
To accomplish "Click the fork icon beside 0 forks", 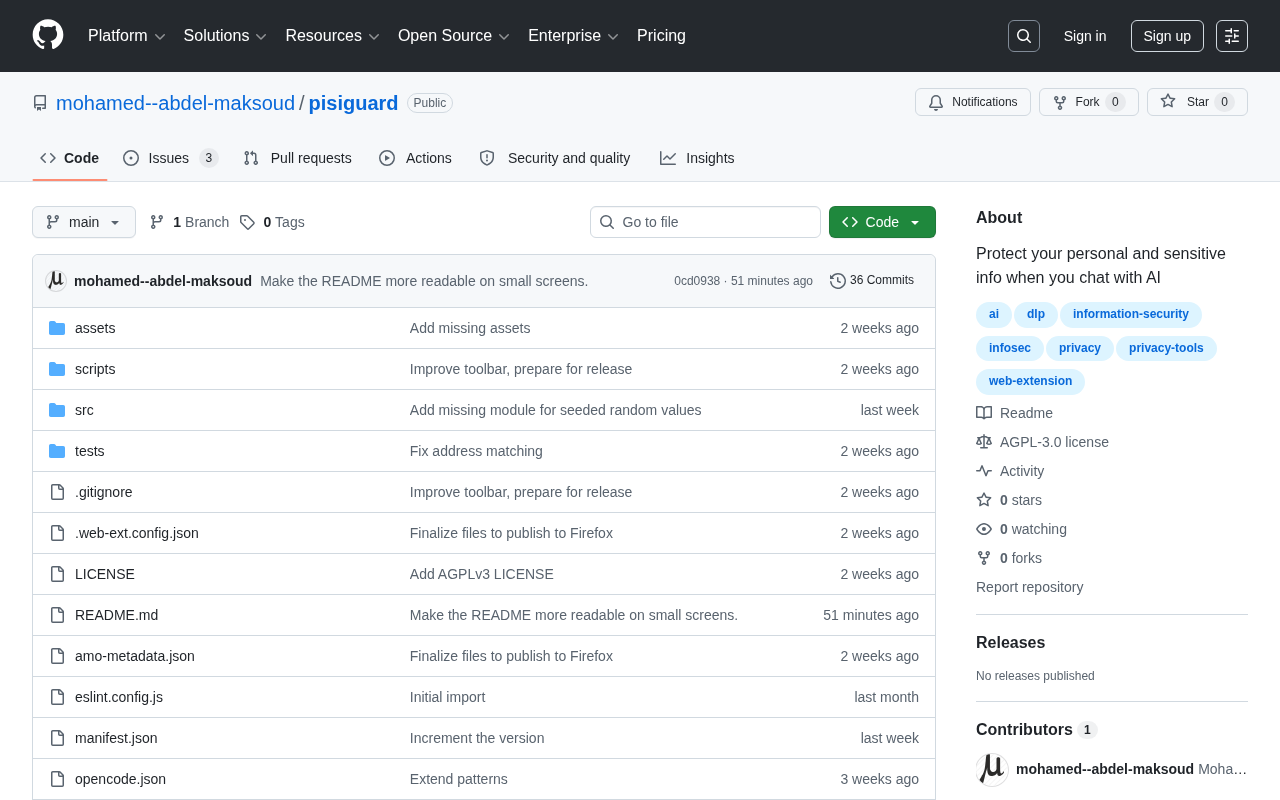I will pos(984,558).
